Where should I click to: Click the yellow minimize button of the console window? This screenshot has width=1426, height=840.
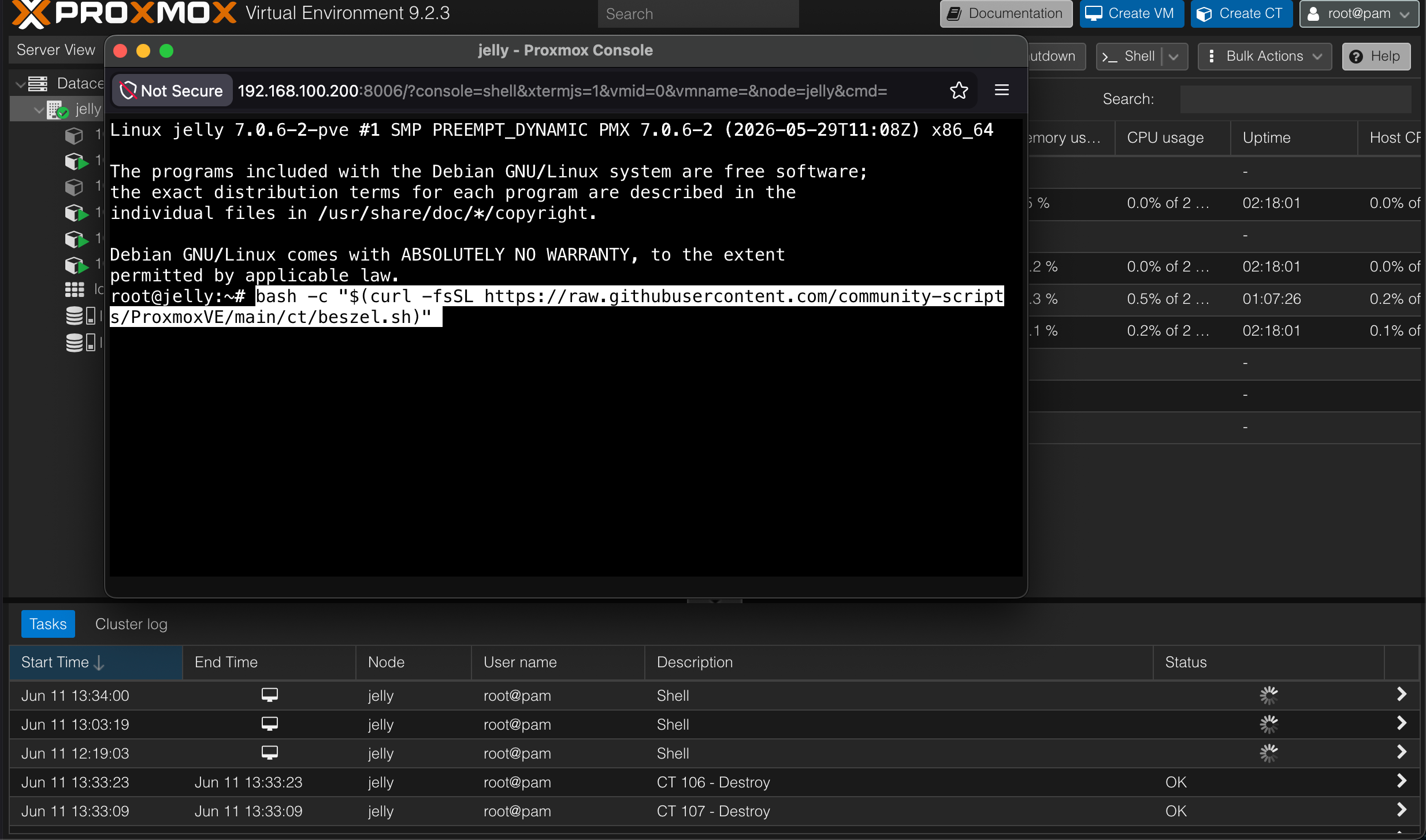(143, 51)
